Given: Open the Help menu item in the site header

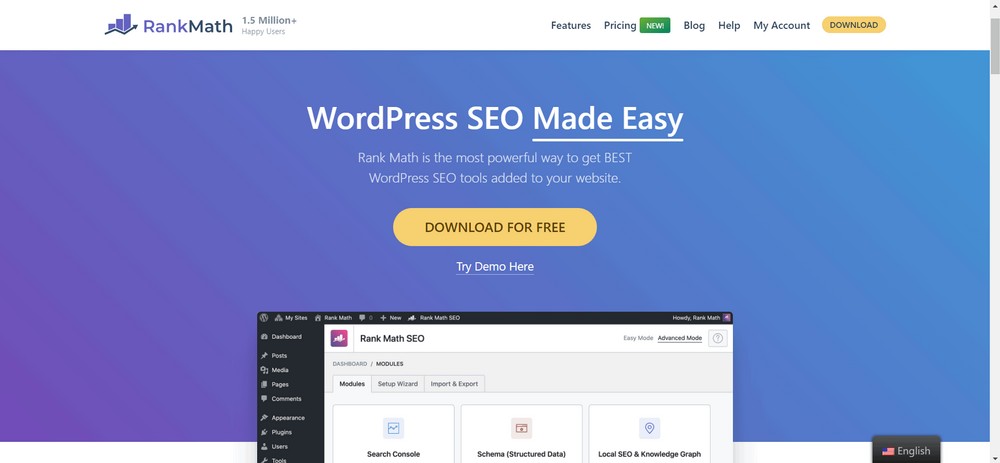Looking at the screenshot, I should (x=729, y=26).
